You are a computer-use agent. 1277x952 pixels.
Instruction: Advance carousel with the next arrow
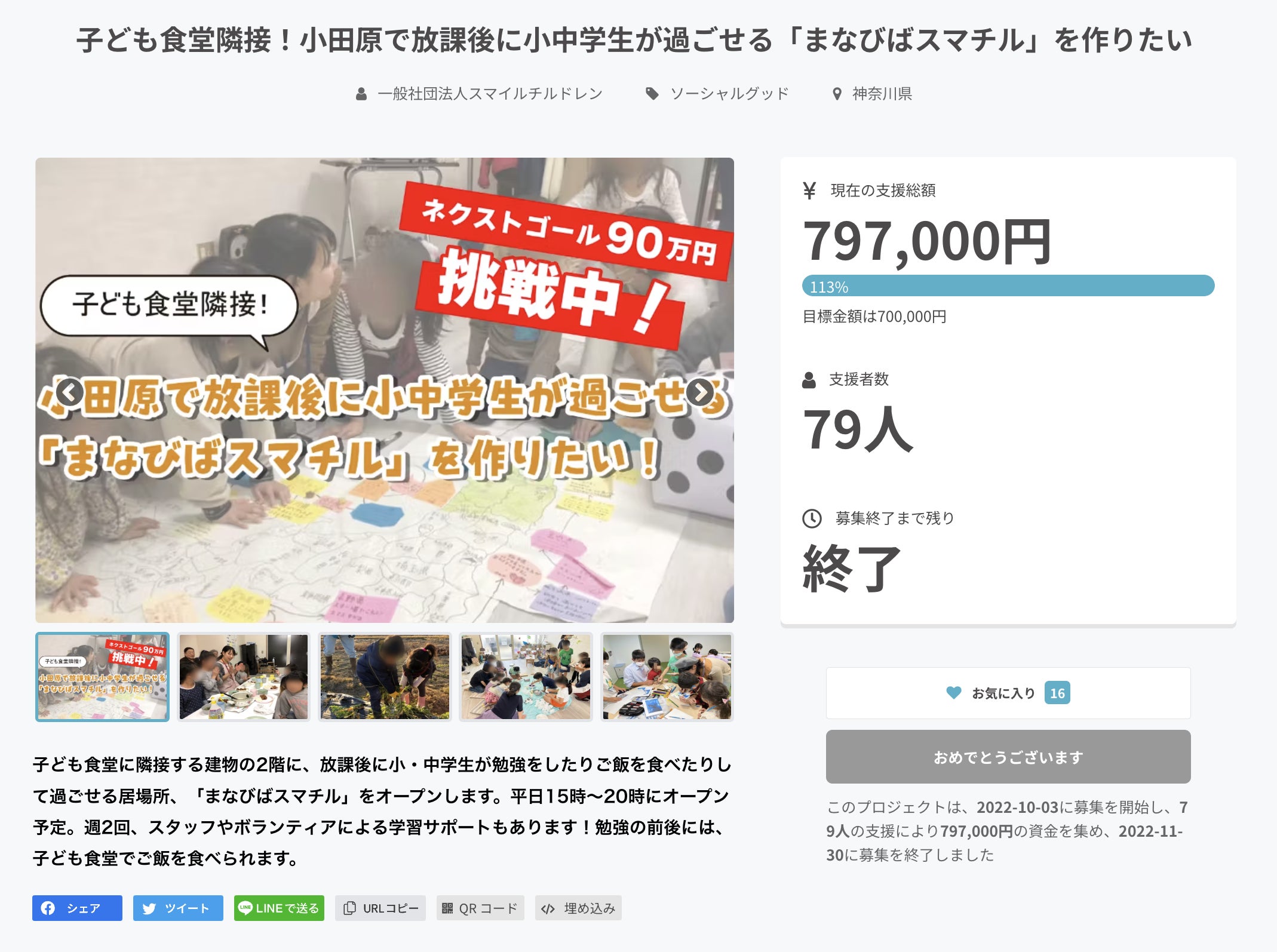(x=699, y=392)
